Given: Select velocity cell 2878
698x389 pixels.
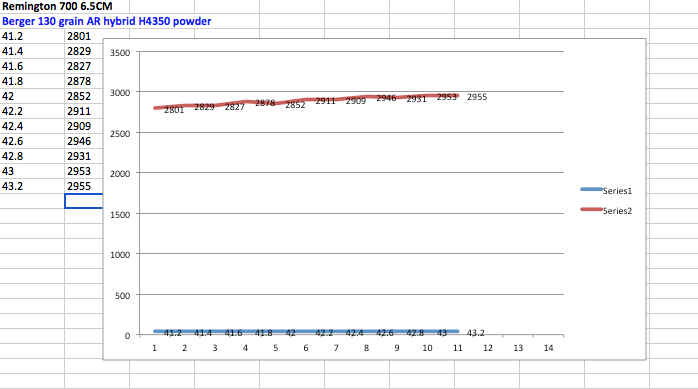Looking at the screenshot, I should 84,81.
